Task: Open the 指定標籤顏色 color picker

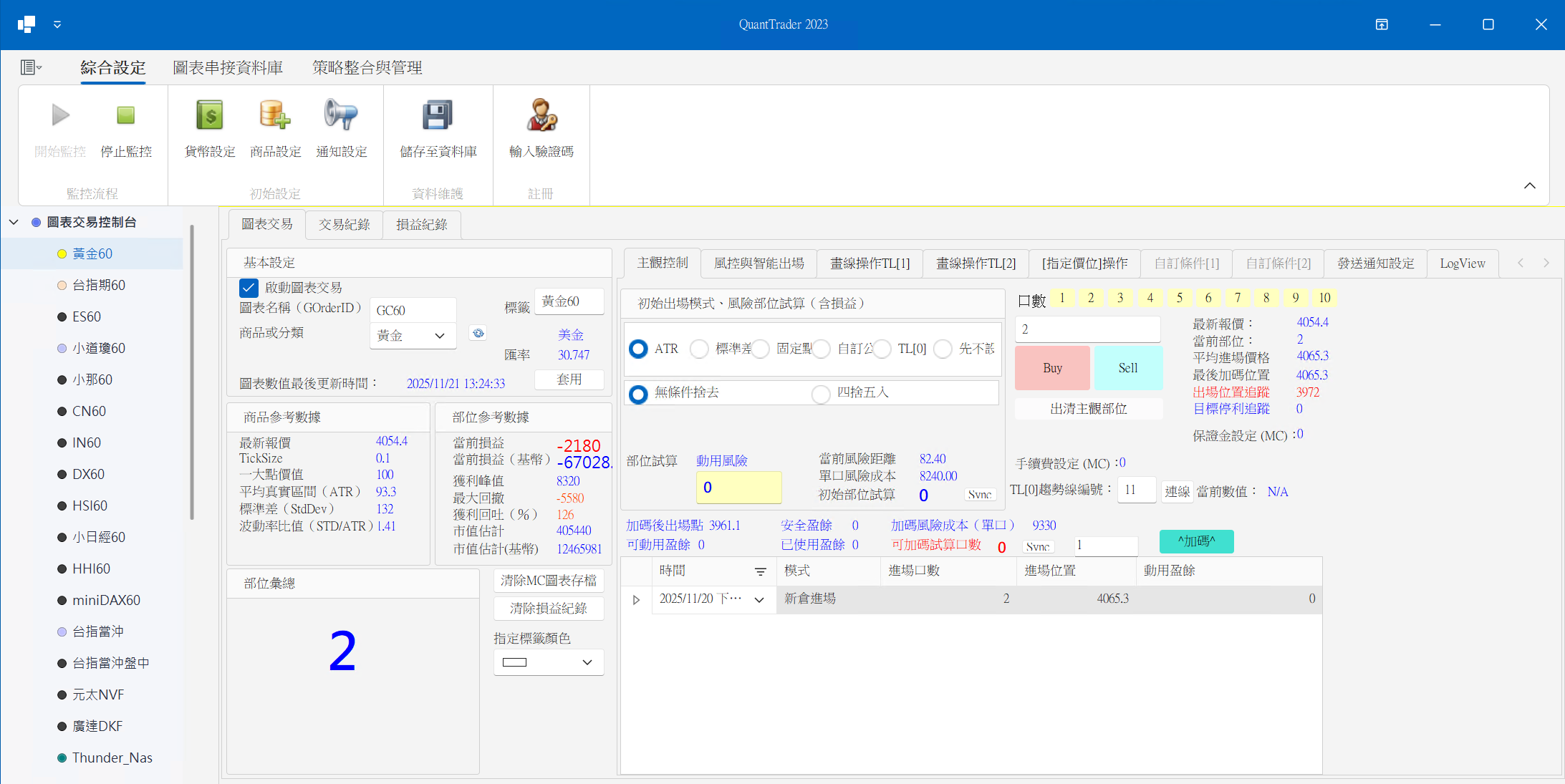Action: [x=549, y=662]
